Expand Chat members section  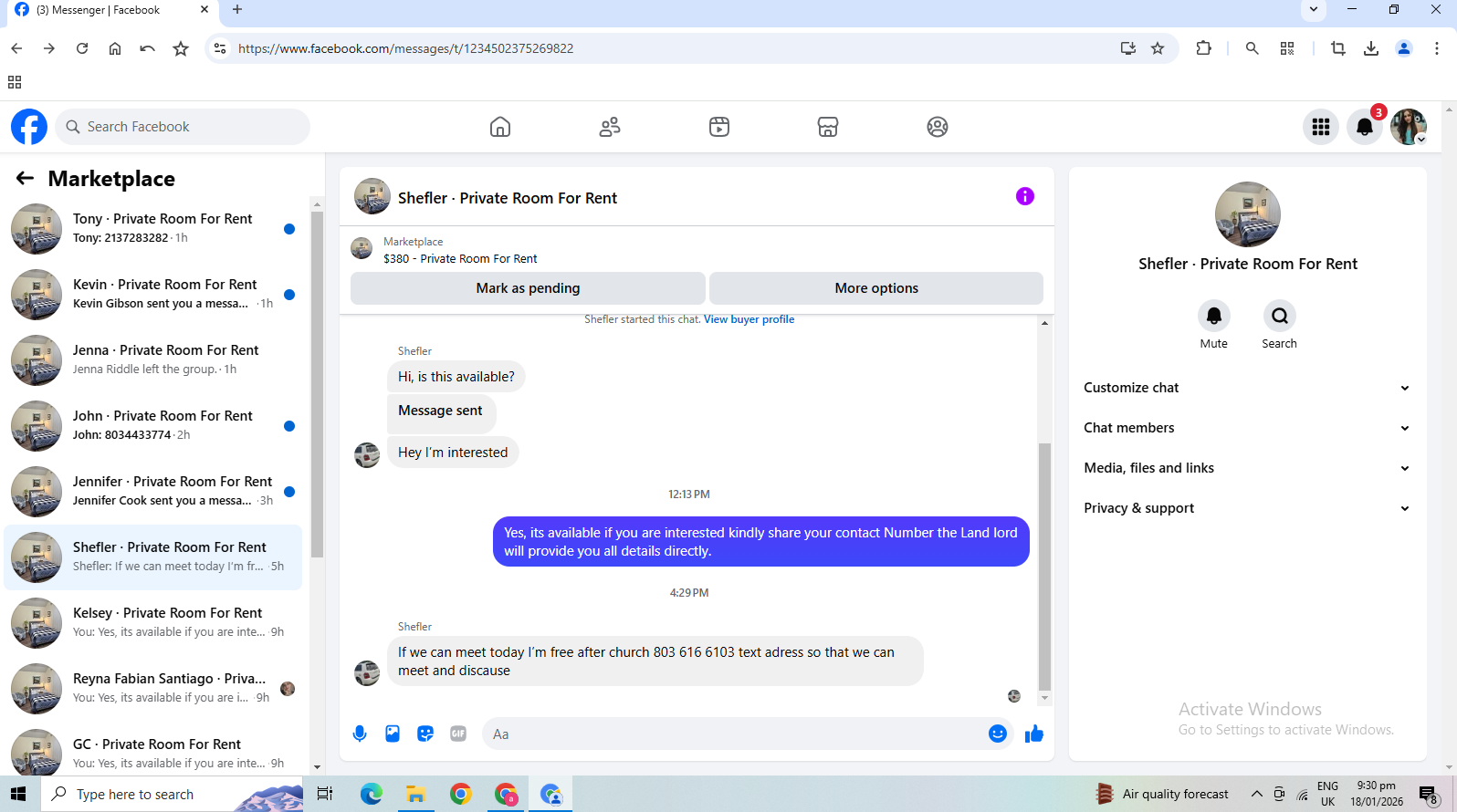[x=1247, y=428]
